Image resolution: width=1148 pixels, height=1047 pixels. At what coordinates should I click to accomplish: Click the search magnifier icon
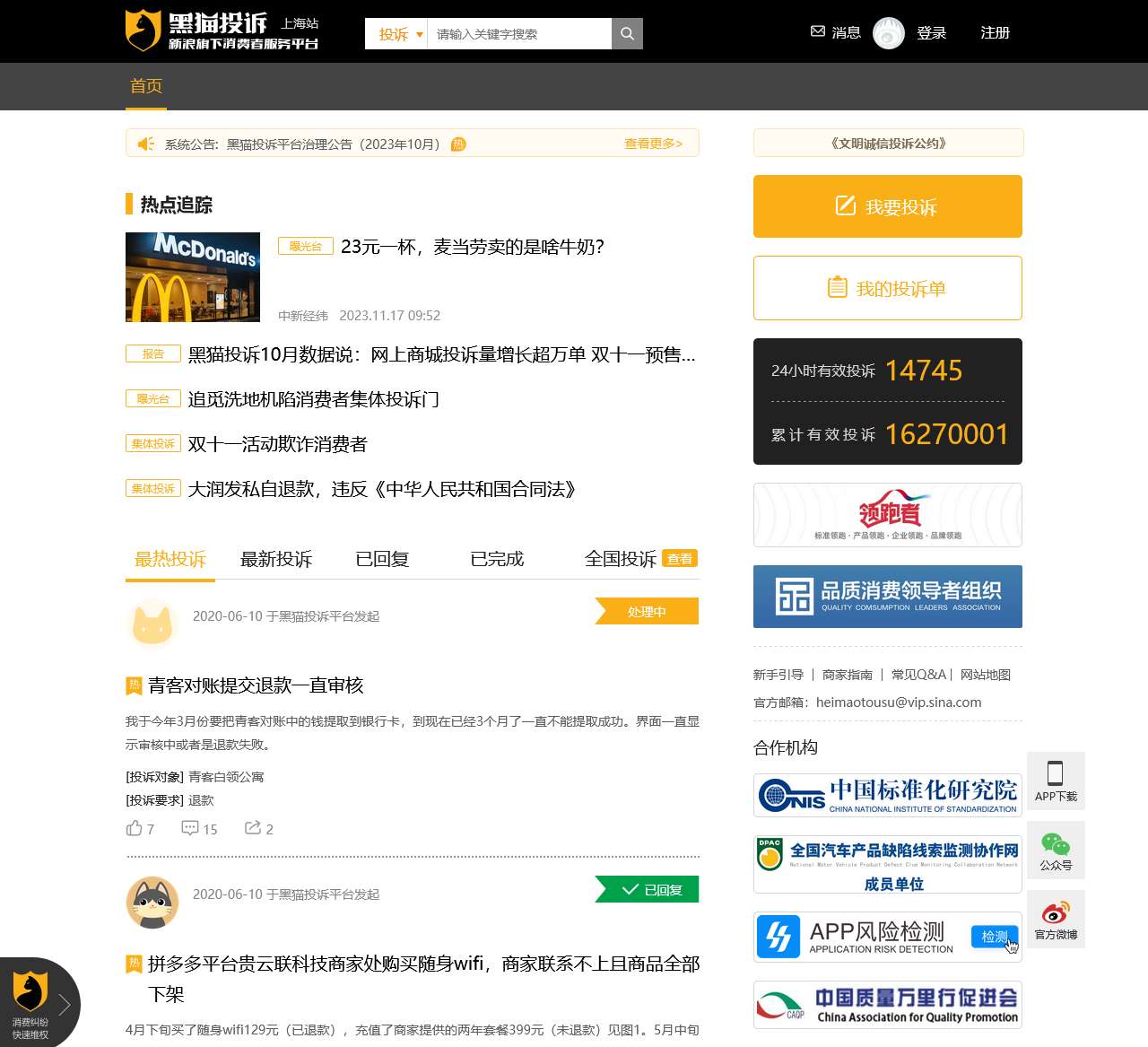[627, 34]
